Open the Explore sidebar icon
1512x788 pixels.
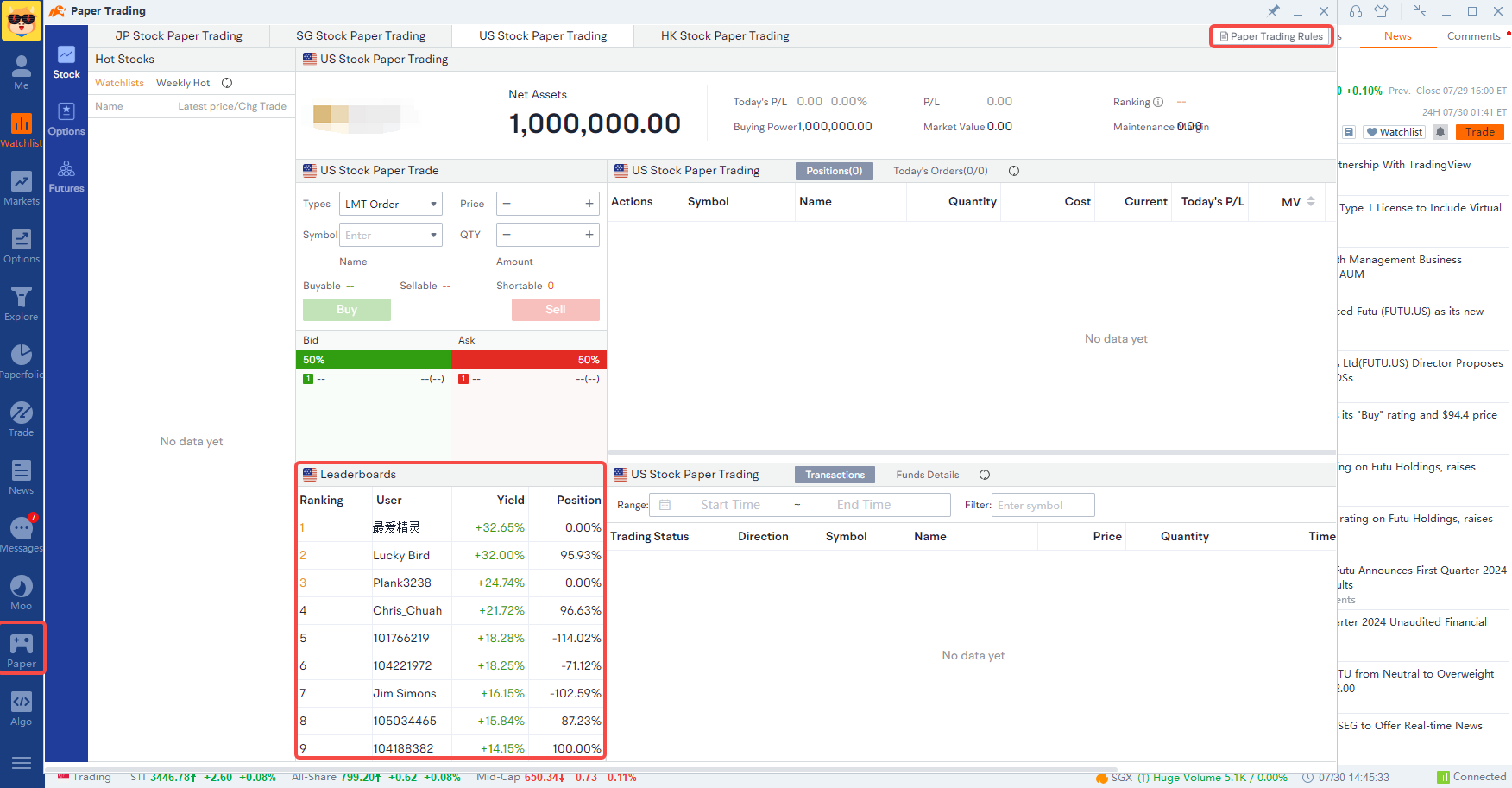tap(22, 304)
